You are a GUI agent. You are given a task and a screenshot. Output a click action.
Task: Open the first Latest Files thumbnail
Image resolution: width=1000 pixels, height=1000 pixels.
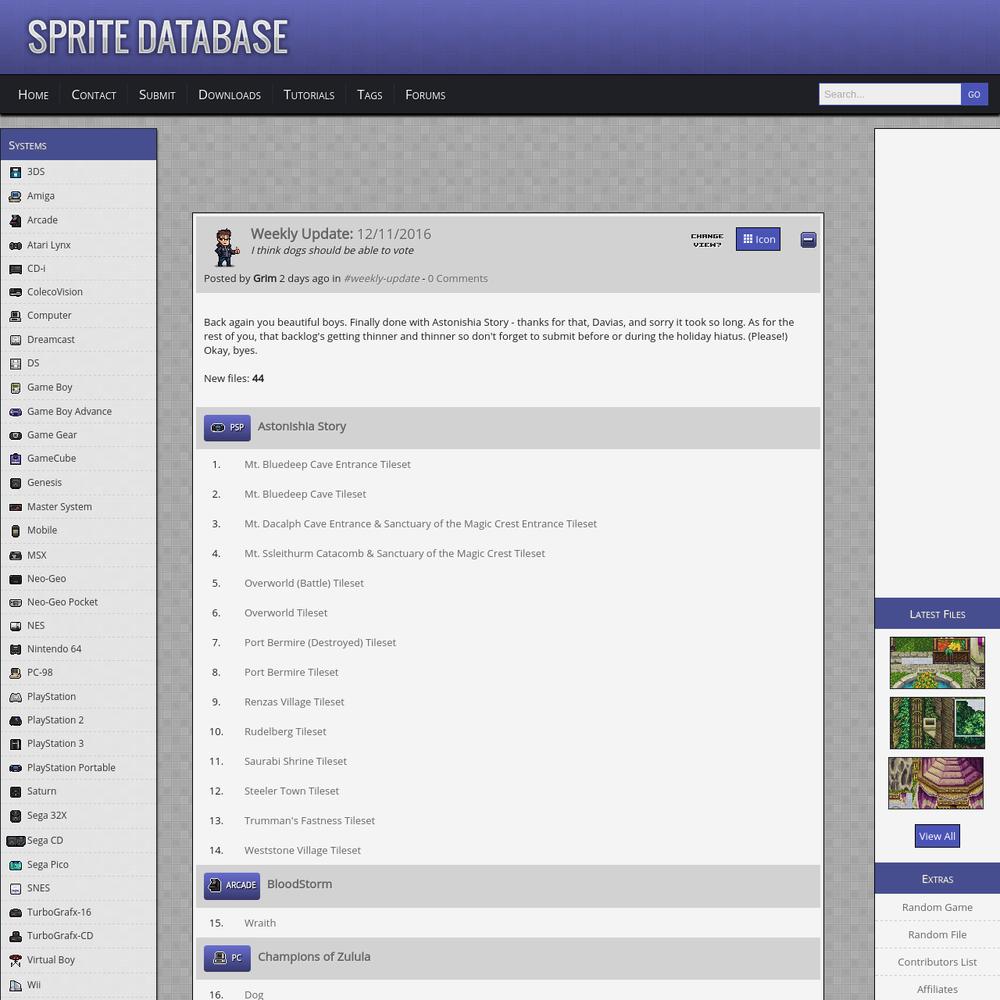[x=937, y=663]
